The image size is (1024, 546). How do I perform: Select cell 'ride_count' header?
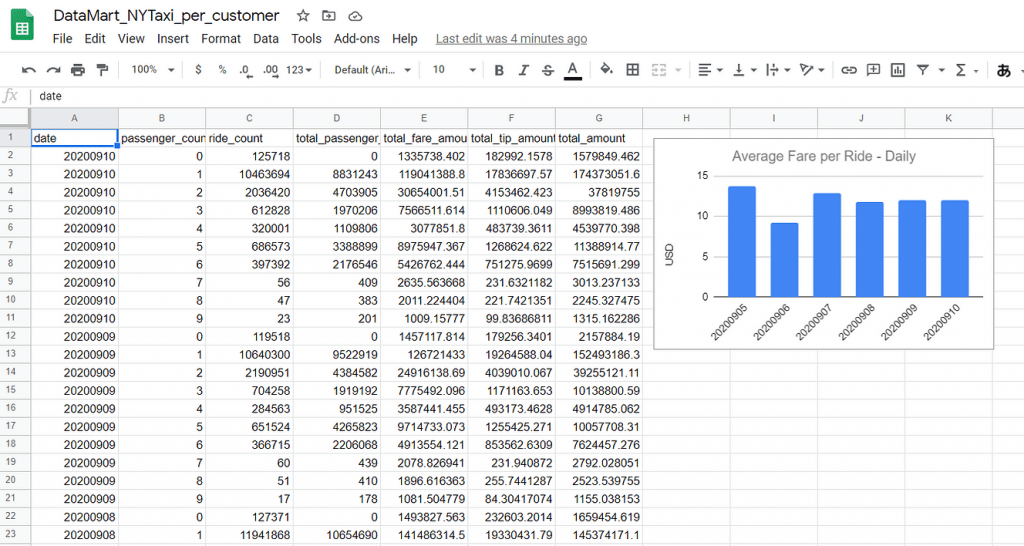tap(249, 138)
